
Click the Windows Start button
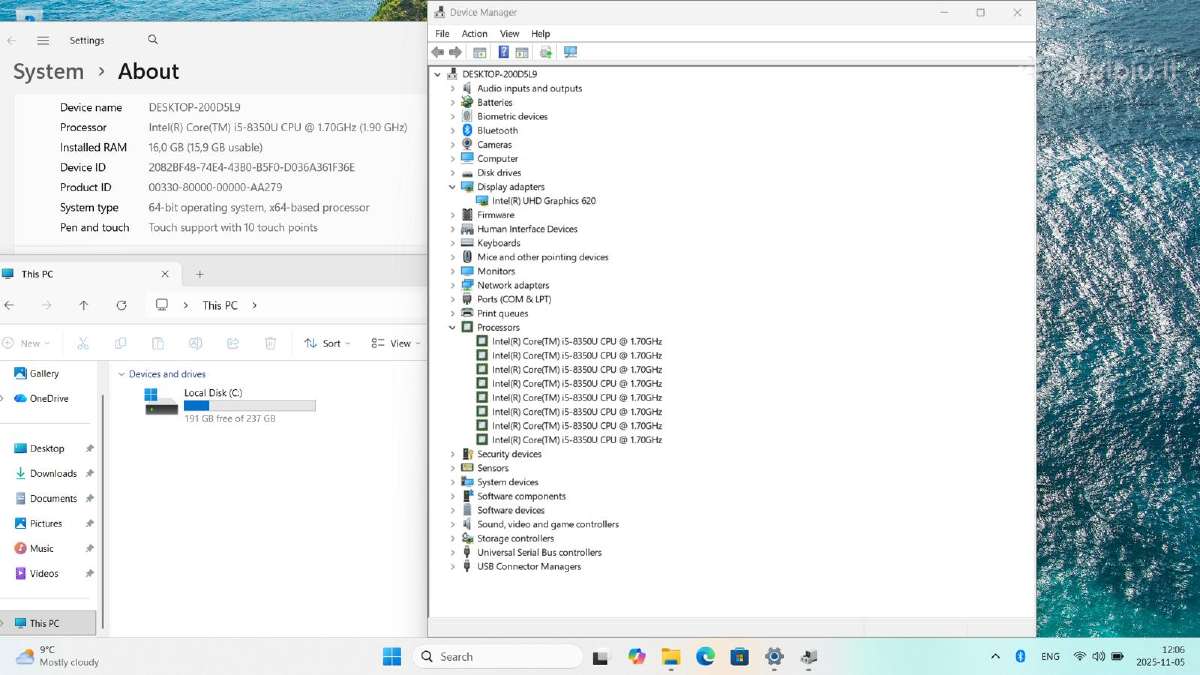coord(392,657)
